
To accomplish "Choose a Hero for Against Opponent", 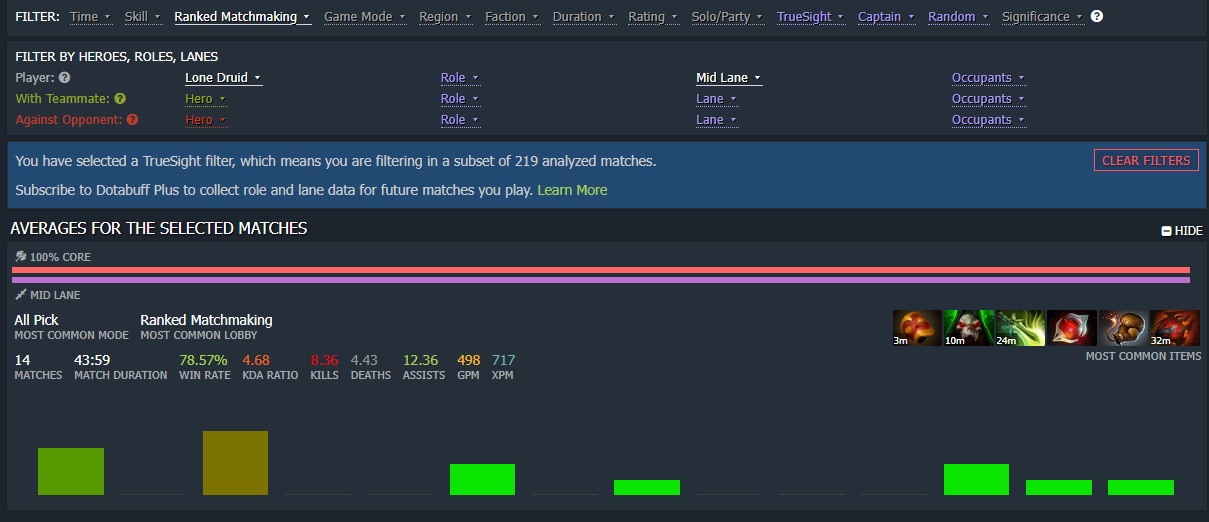I will 206,120.
